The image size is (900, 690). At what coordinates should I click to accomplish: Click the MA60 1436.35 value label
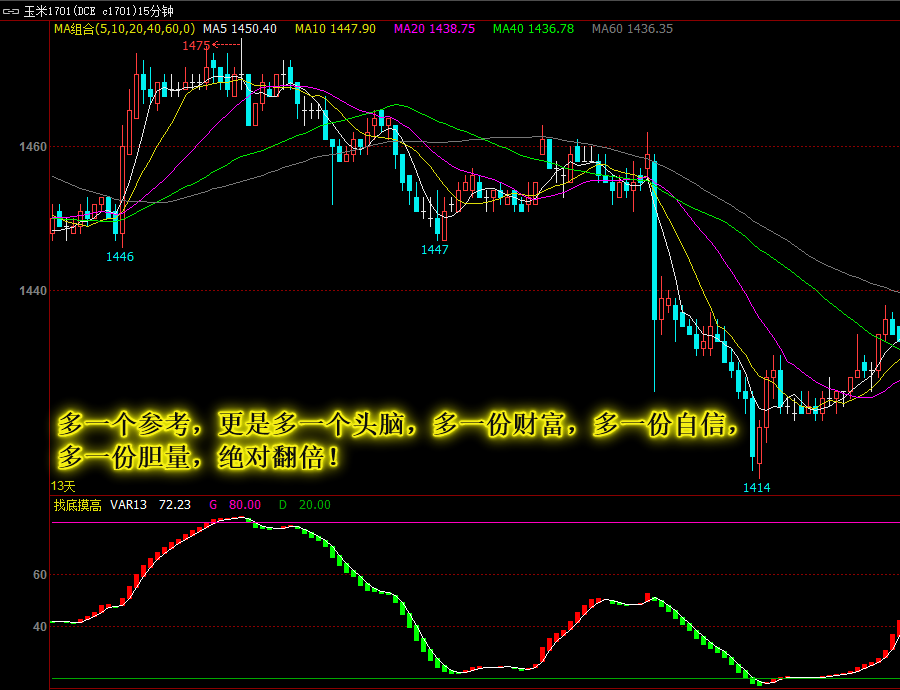click(x=632, y=29)
